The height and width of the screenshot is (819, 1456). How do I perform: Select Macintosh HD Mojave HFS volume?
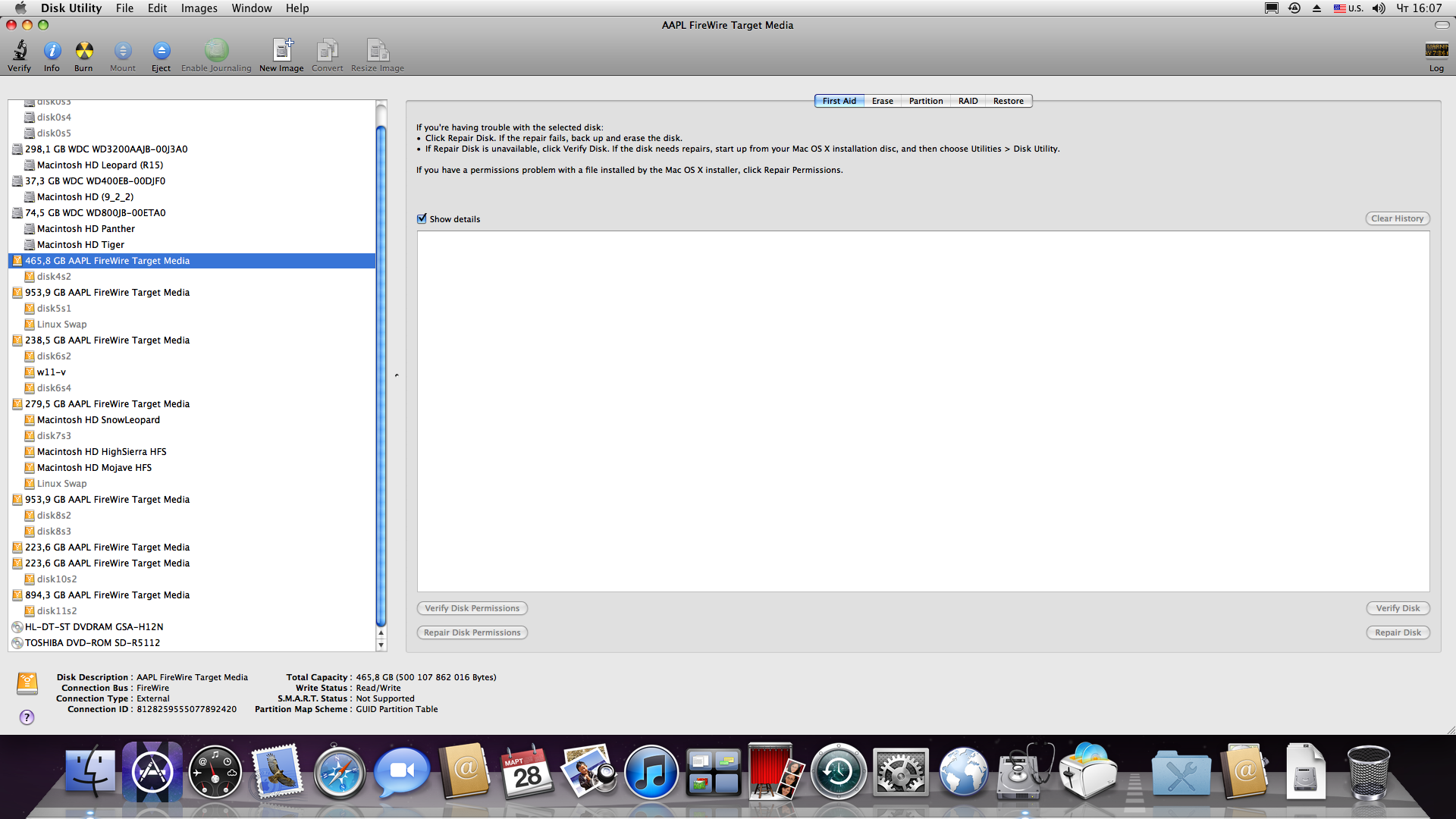click(94, 468)
